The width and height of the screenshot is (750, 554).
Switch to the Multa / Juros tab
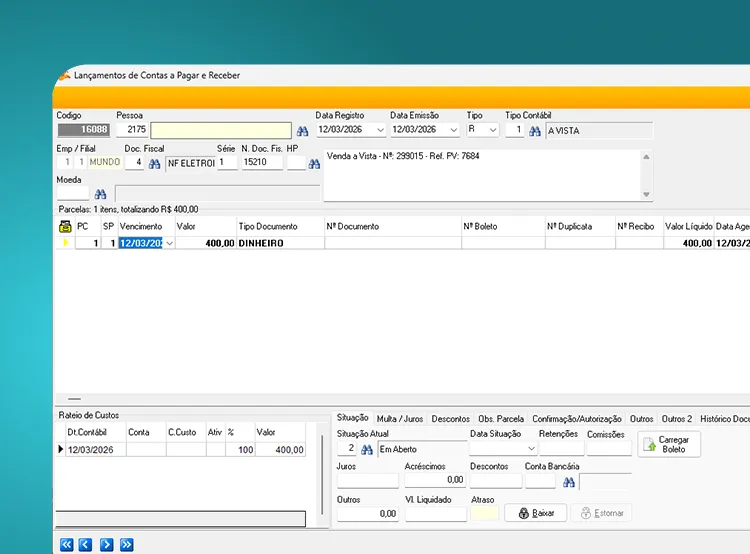coord(400,419)
